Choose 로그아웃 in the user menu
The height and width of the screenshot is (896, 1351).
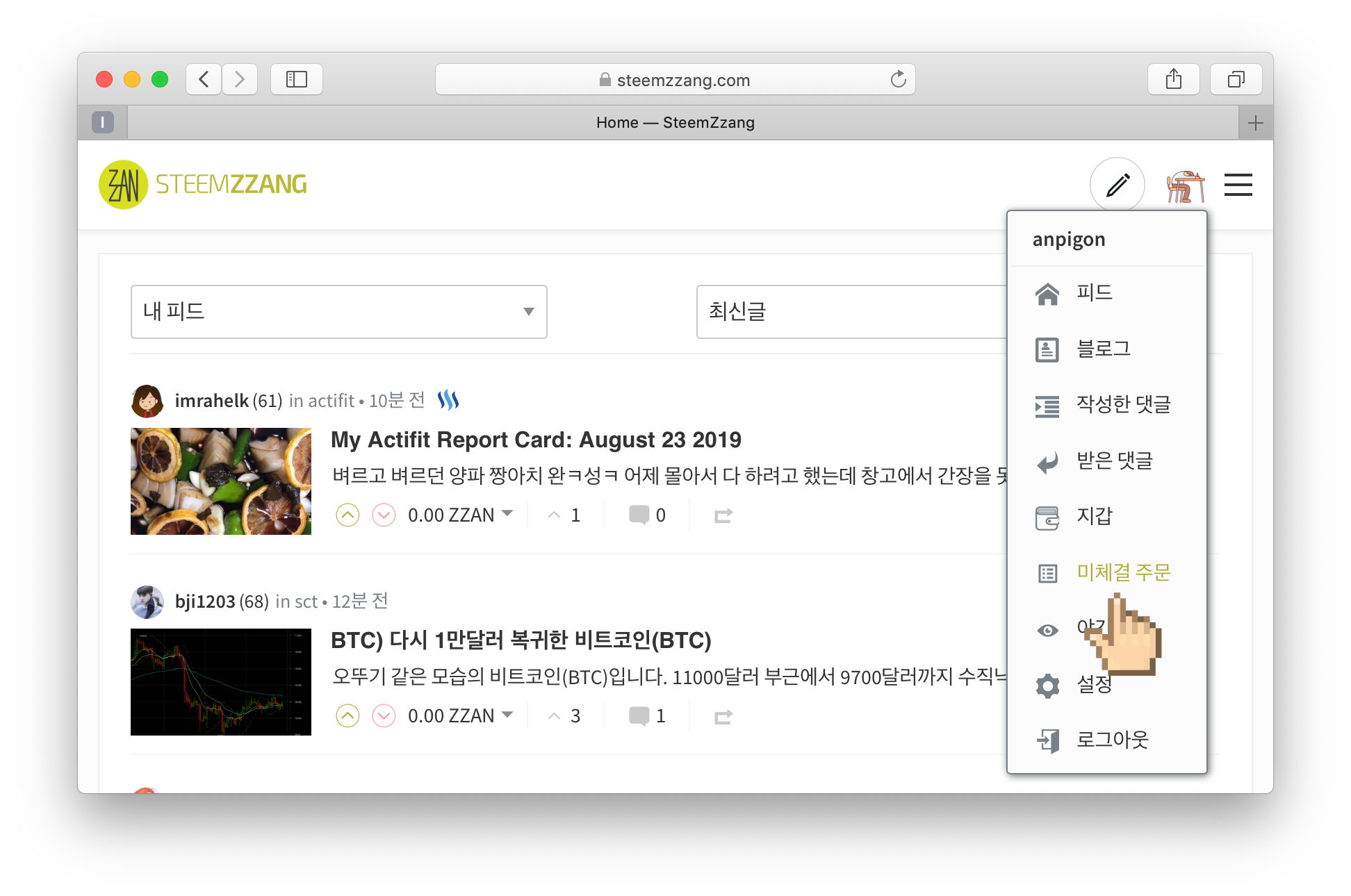coord(1112,740)
